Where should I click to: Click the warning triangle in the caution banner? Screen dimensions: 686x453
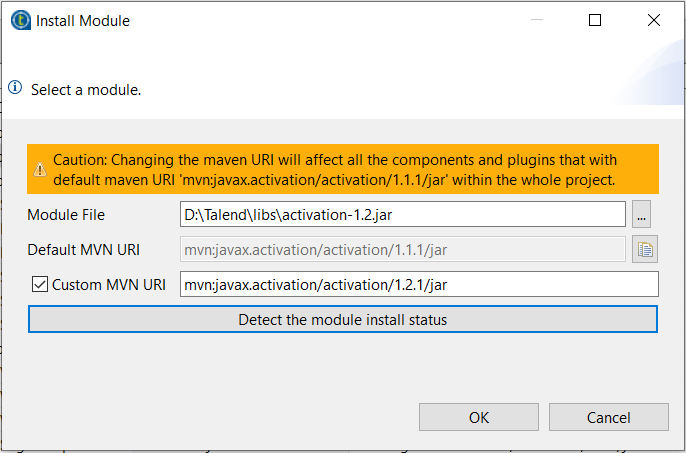pyautogui.click(x=40, y=170)
